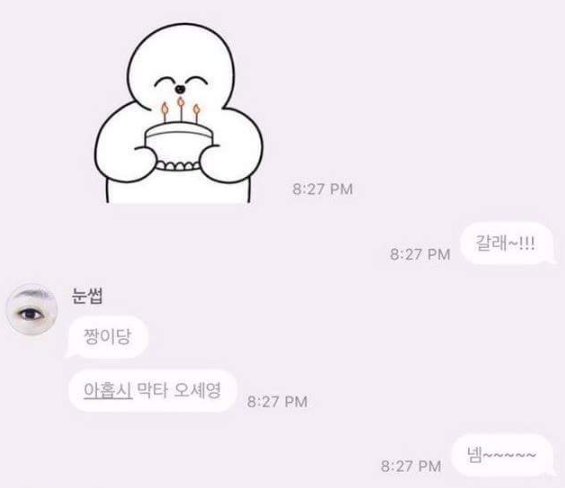Tap the cake held by the sticker character
The image size is (565, 488).
(178, 146)
